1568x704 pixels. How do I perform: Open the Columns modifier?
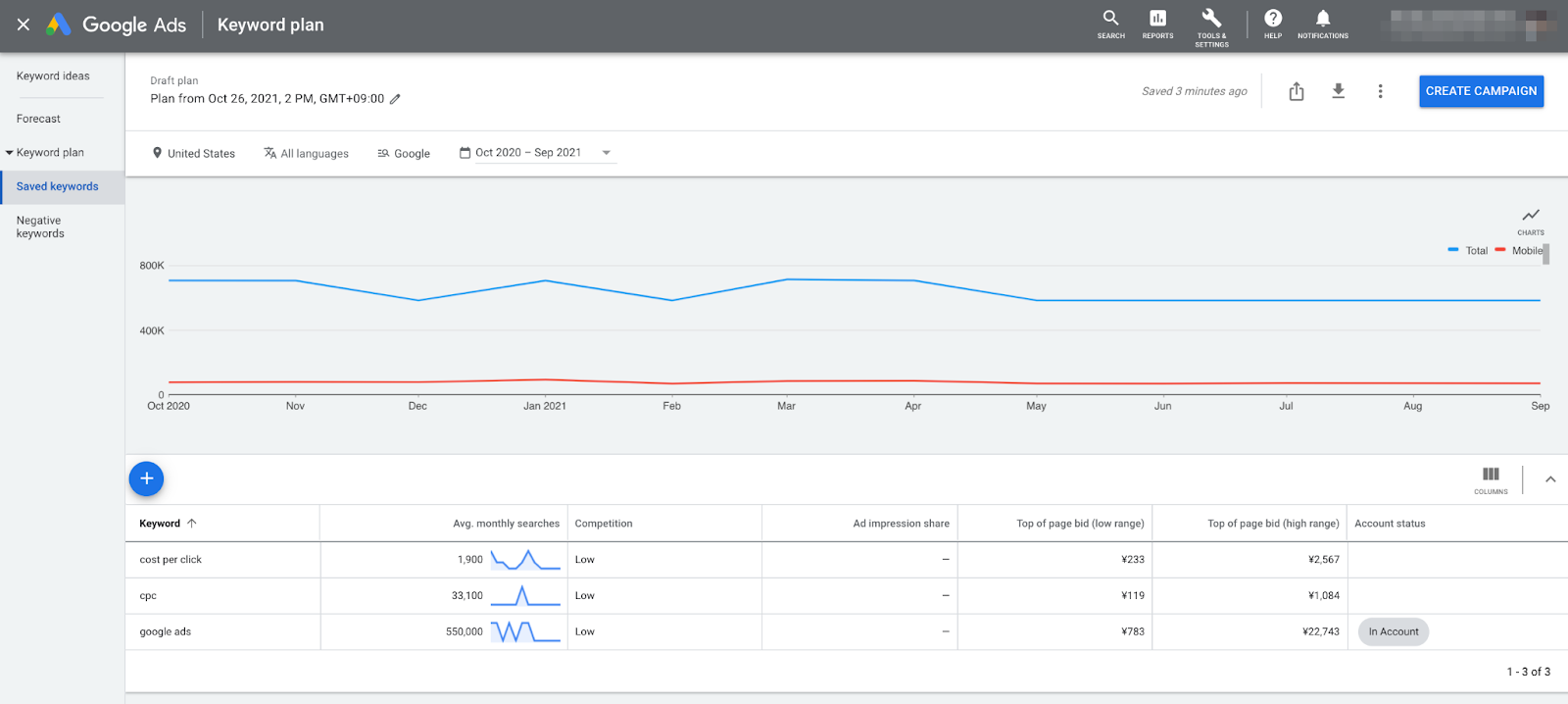[1491, 479]
